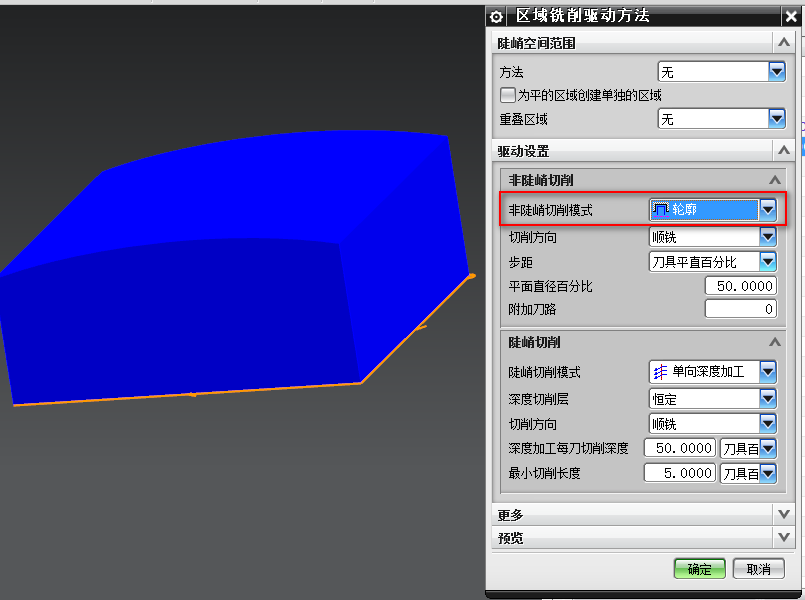Expand the 更多 section
This screenshot has height=600, width=805.
pyautogui.click(x=783, y=514)
